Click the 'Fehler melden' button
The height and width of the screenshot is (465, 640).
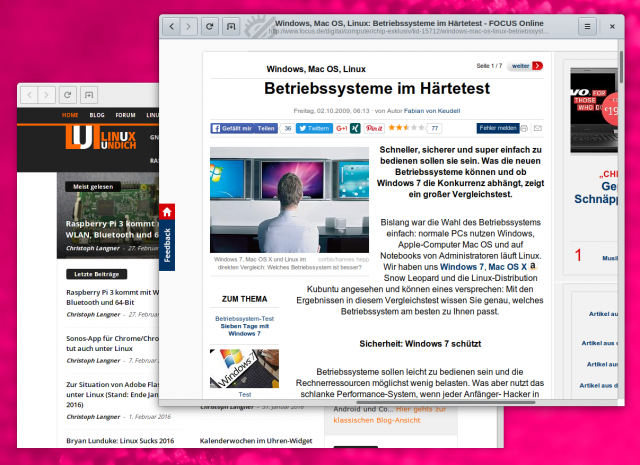point(498,128)
